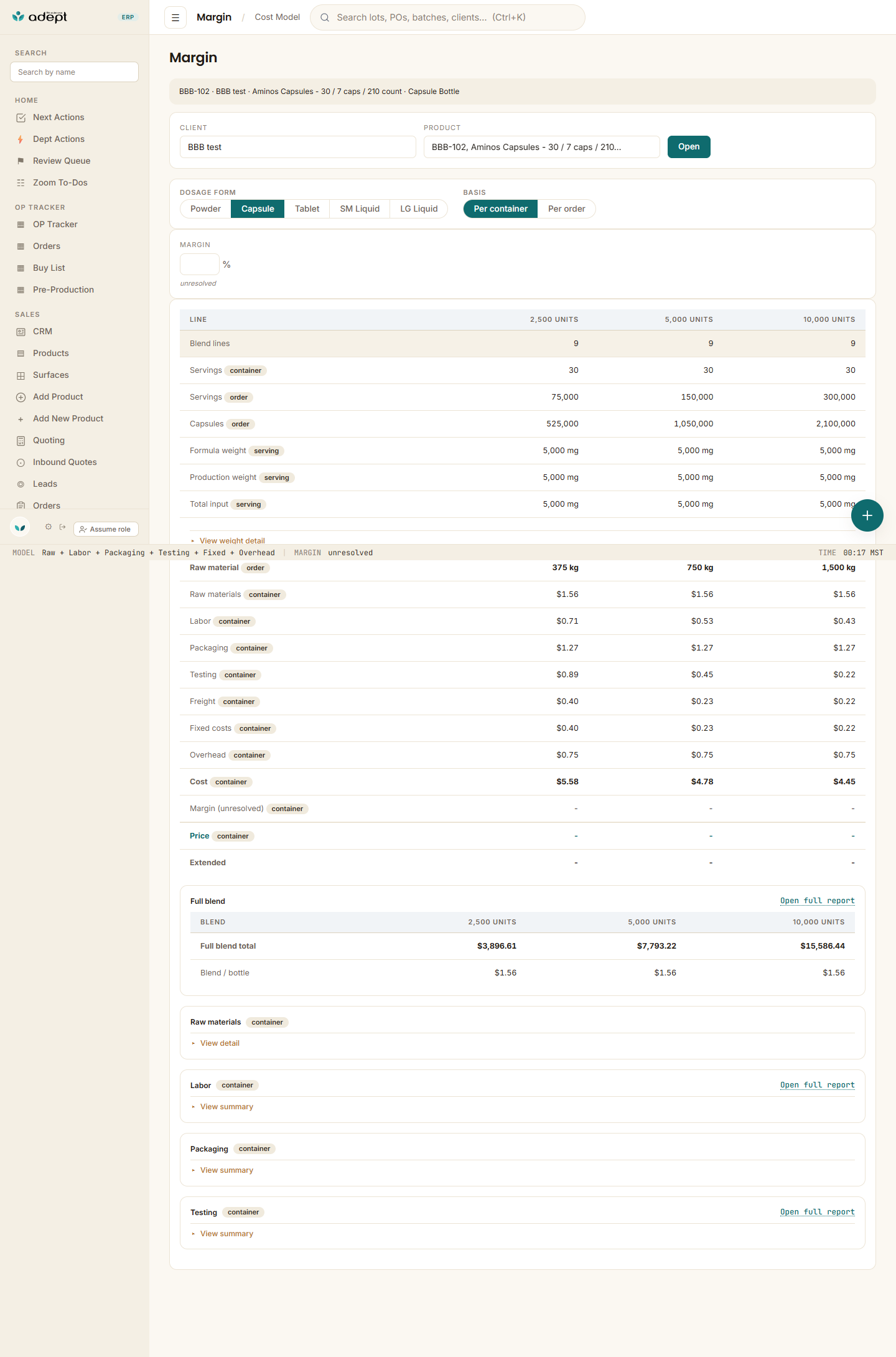This screenshot has height=1357, width=896.
Task: Click the Buy List icon
Action: point(21,268)
